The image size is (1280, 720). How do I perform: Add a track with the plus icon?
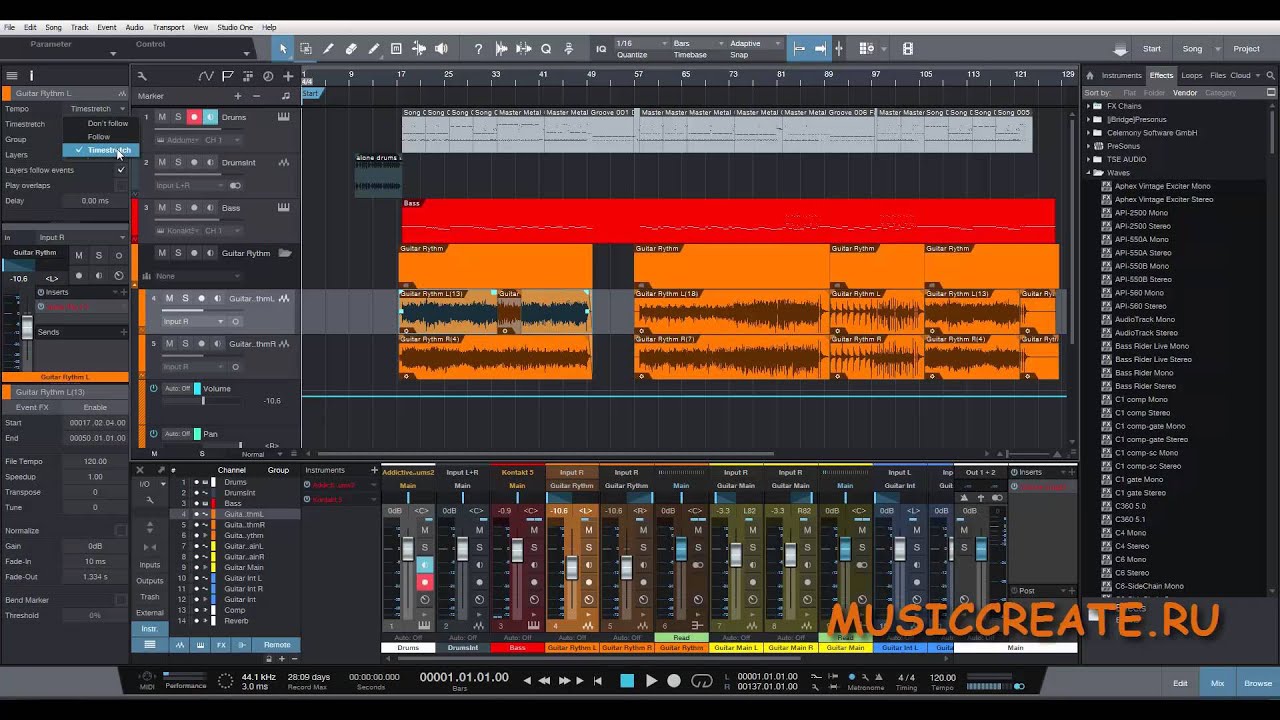click(x=288, y=76)
